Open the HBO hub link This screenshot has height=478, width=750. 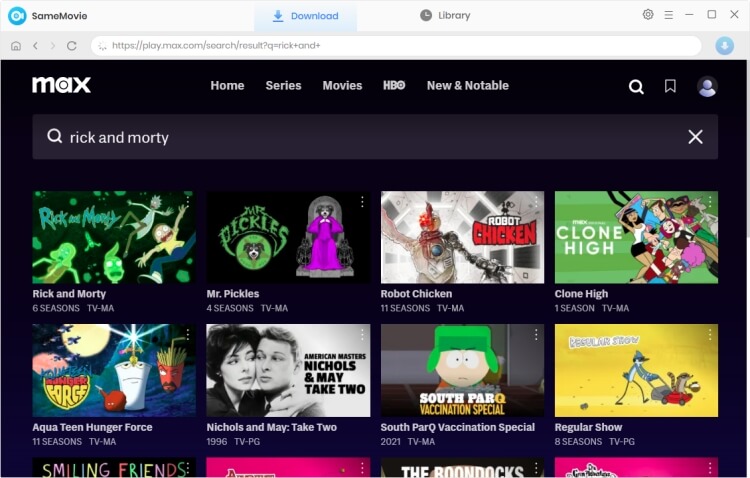click(394, 85)
